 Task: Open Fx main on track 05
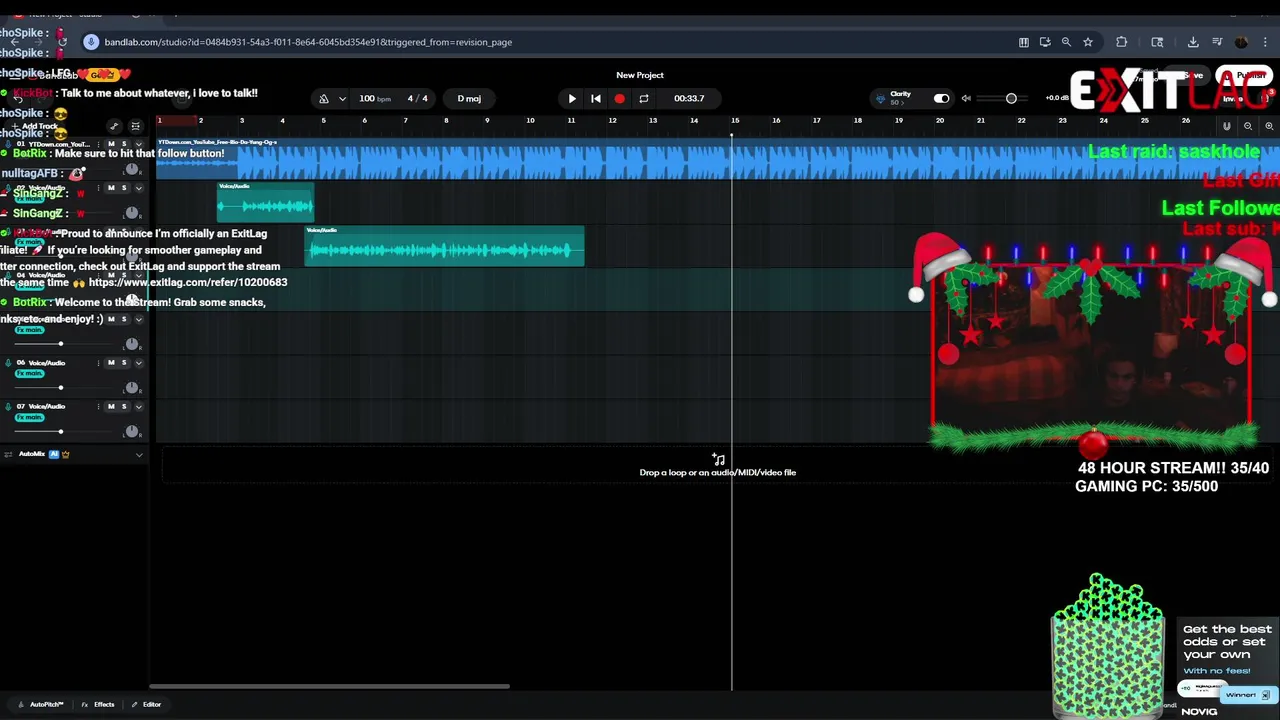(x=29, y=329)
